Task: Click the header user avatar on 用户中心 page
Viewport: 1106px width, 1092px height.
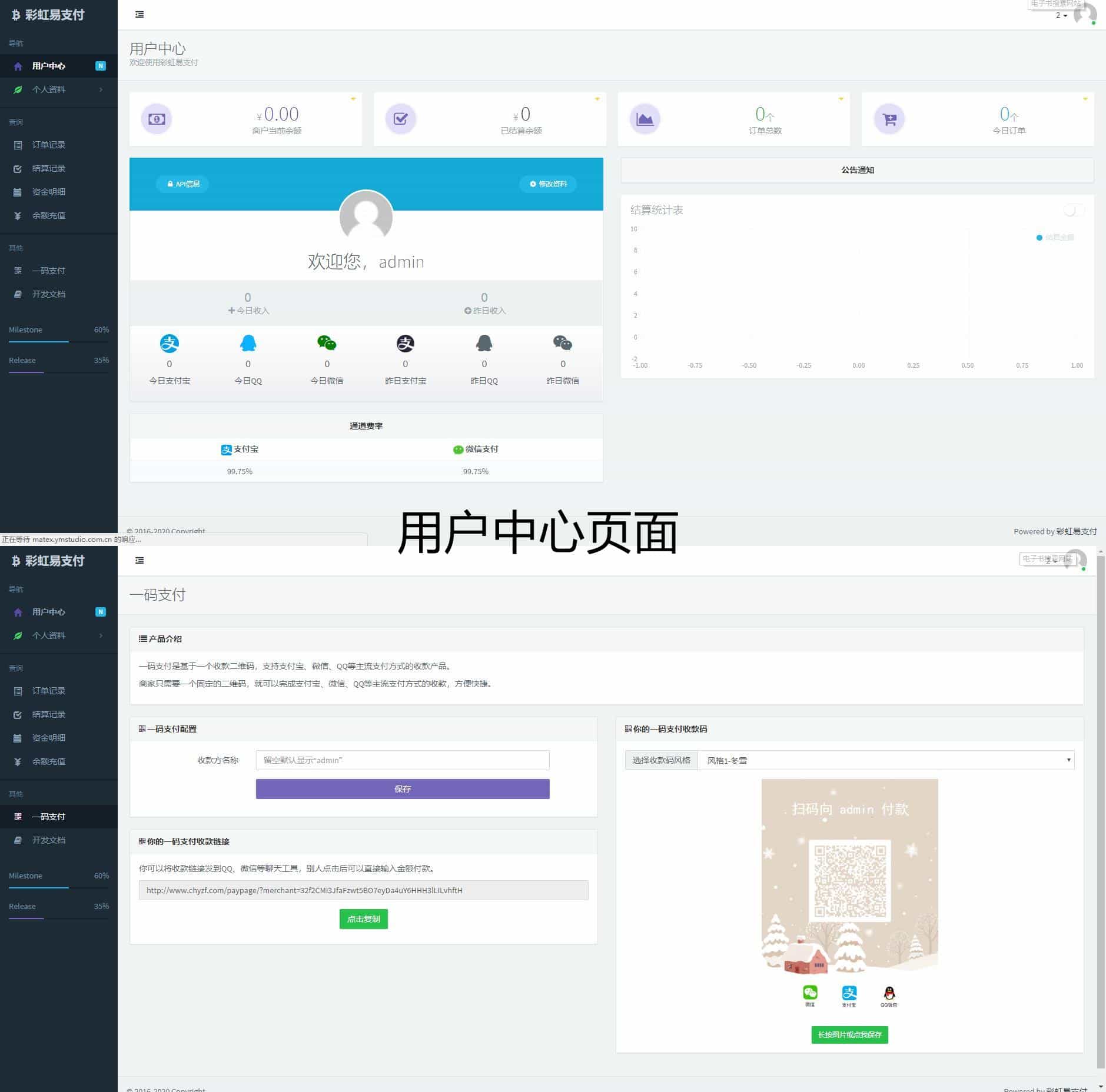Action: tap(1085, 14)
